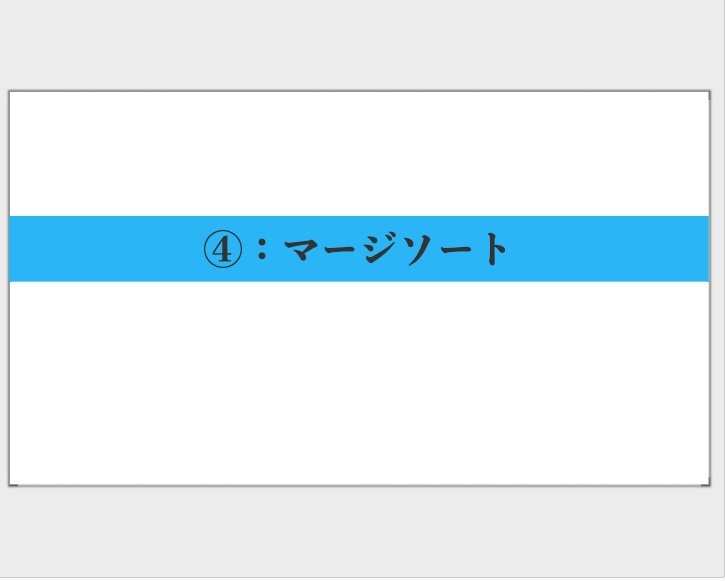
Task: Select blue banner right of the title
Action: point(610,249)
